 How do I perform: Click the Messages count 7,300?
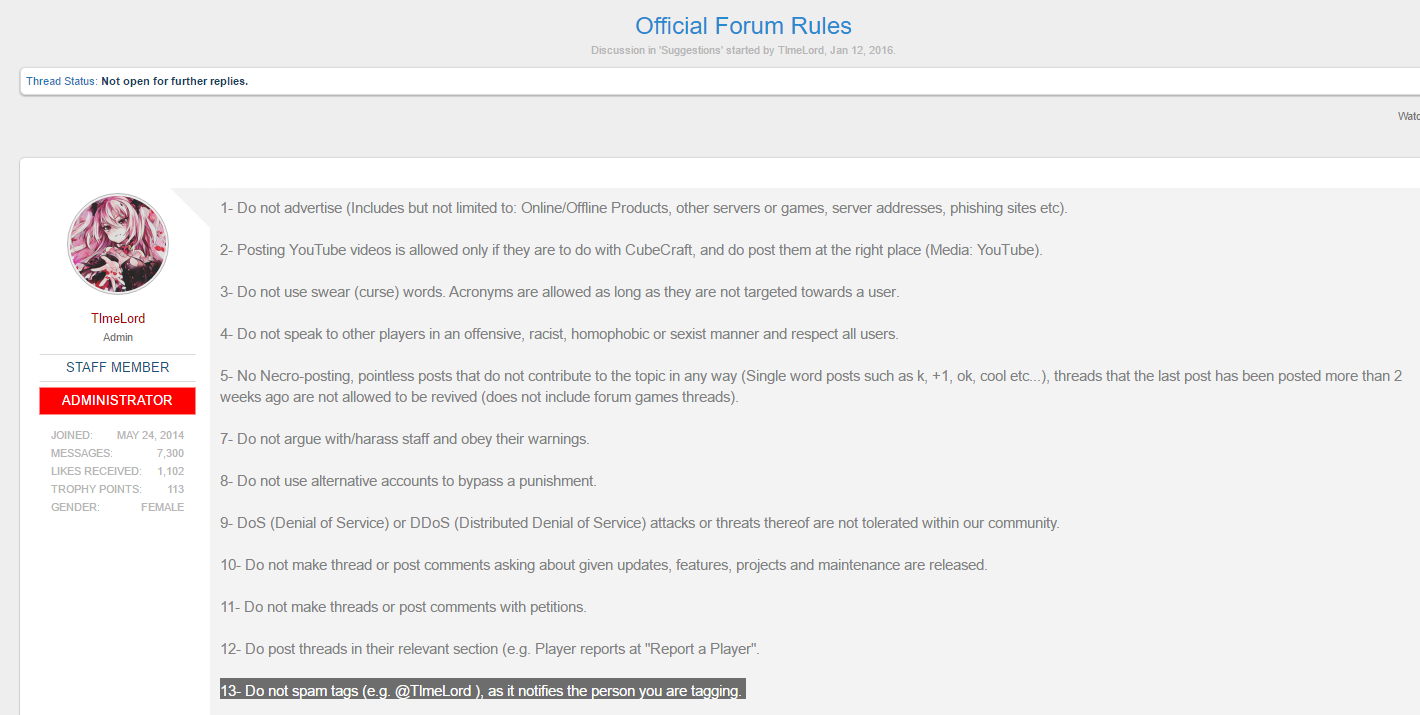[x=170, y=453]
